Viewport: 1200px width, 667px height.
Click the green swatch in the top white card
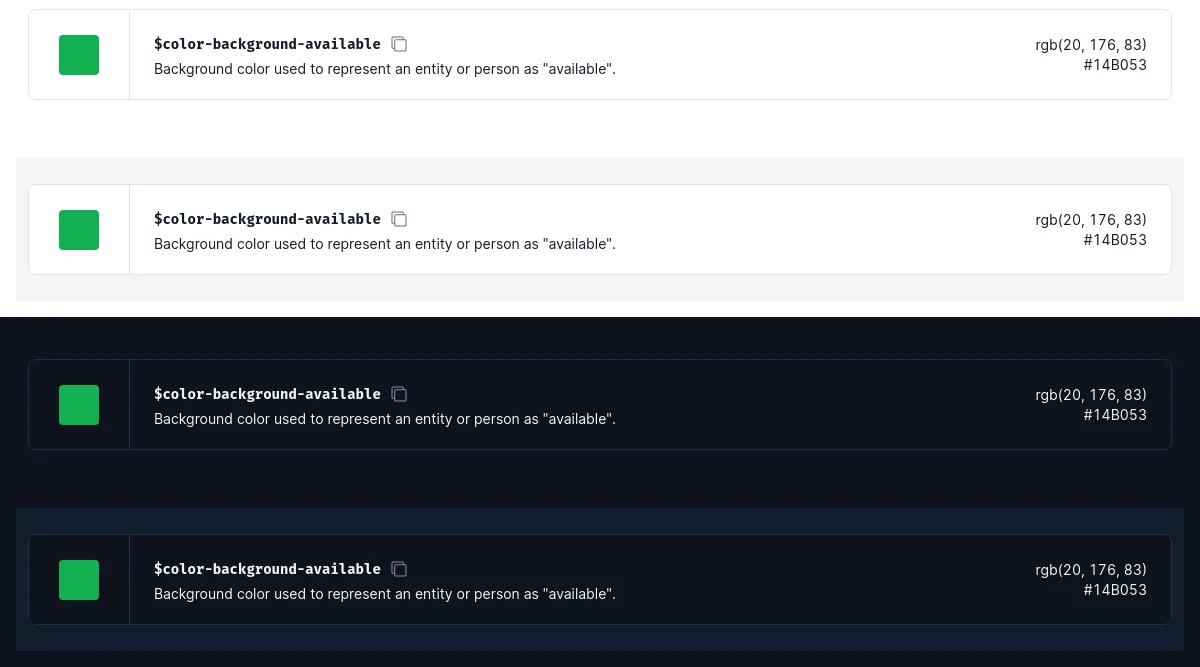pos(79,55)
